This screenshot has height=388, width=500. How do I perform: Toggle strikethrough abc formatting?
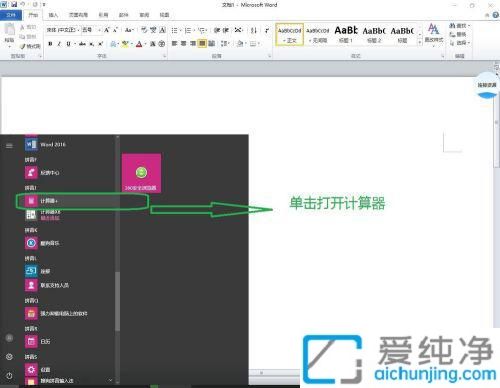click(x=82, y=44)
